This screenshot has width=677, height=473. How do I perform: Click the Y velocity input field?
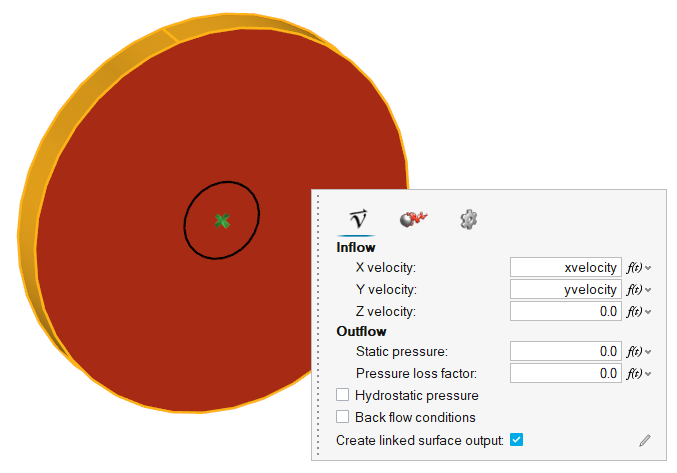click(x=565, y=289)
